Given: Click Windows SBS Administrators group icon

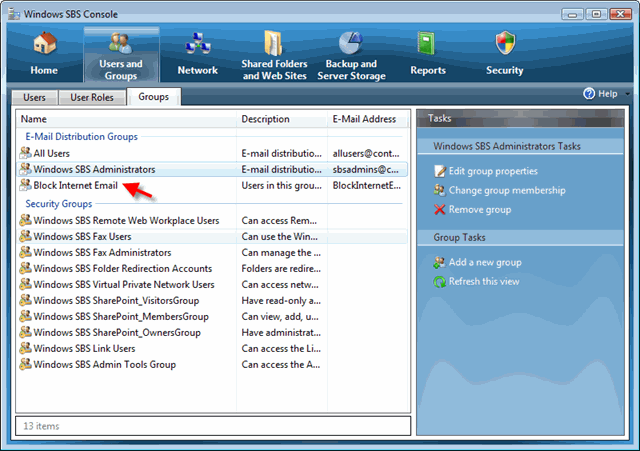Looking at the screenshot, I should pos(25,169).
